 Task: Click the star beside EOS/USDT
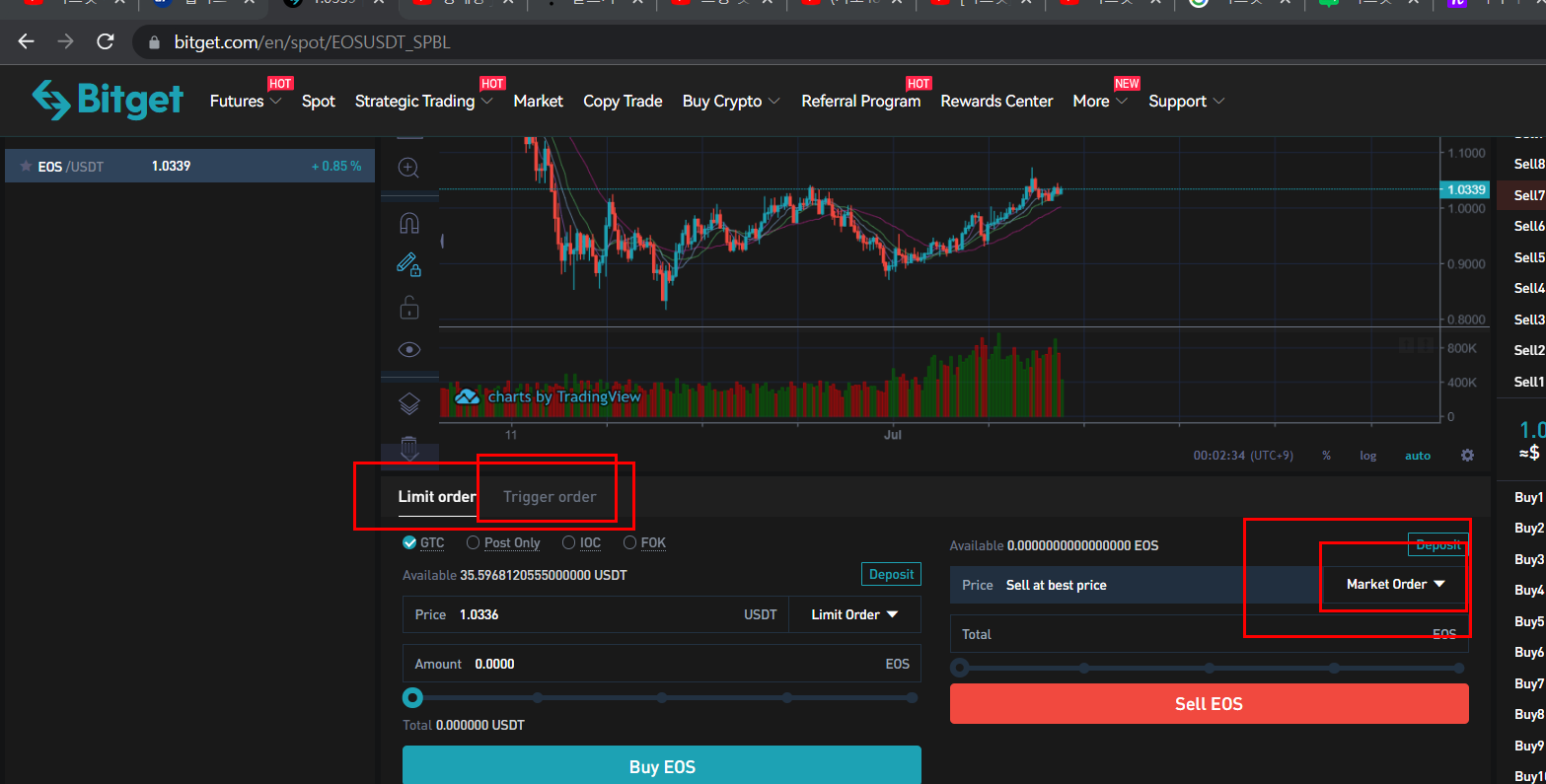[x=26, y=166]
